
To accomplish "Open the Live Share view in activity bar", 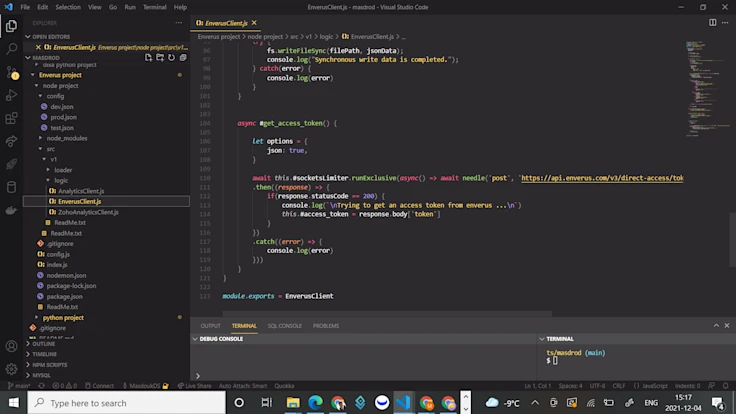I will pos(11,141).
